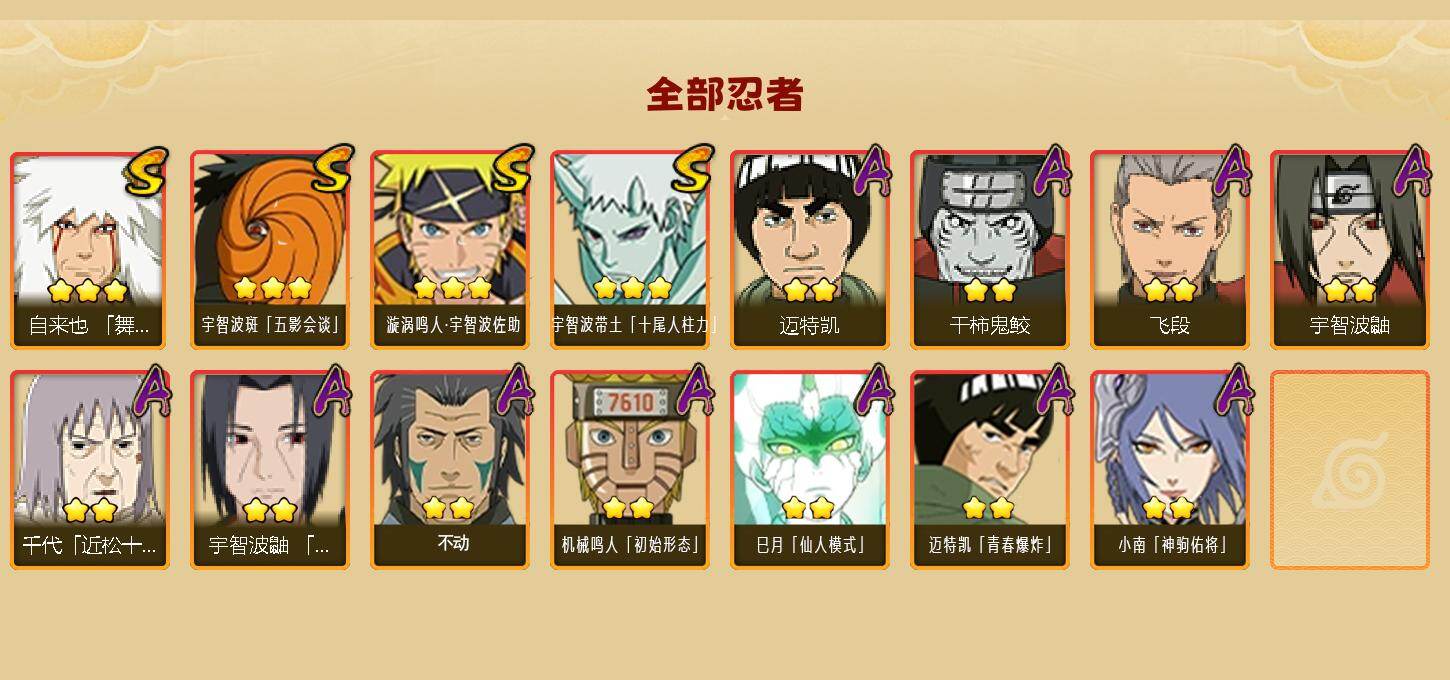Choose the first-row 宇智波鼬 card
The height and width of the screenshot is (680, 1450).
pos(1350,250)
